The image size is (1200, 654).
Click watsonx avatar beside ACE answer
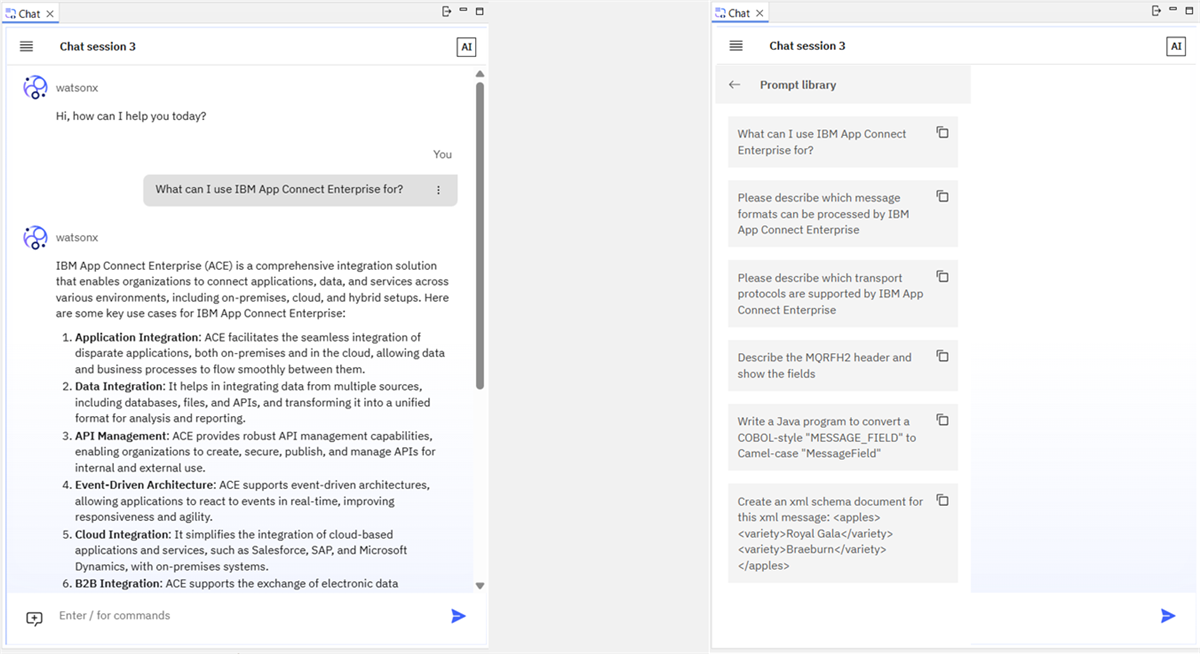click(35, 238)
